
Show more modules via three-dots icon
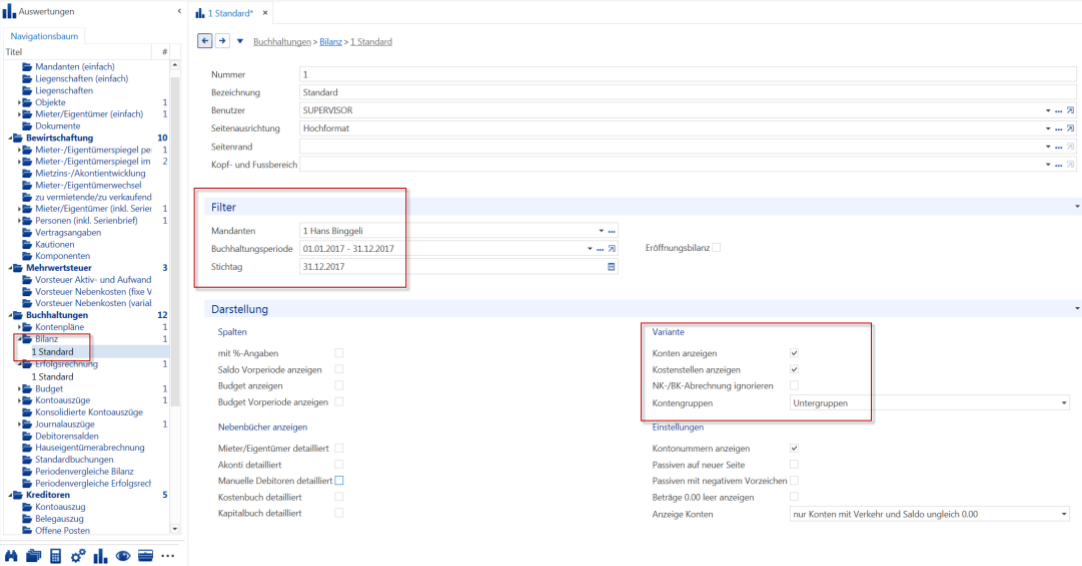click(168, 556)
